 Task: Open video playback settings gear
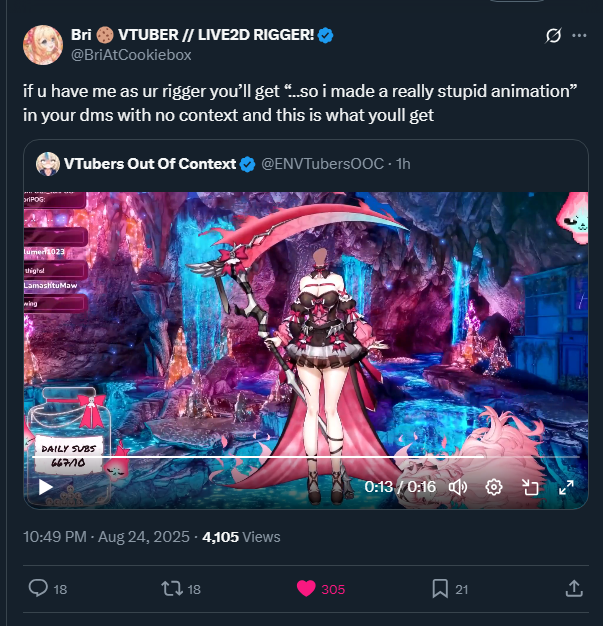494,487
